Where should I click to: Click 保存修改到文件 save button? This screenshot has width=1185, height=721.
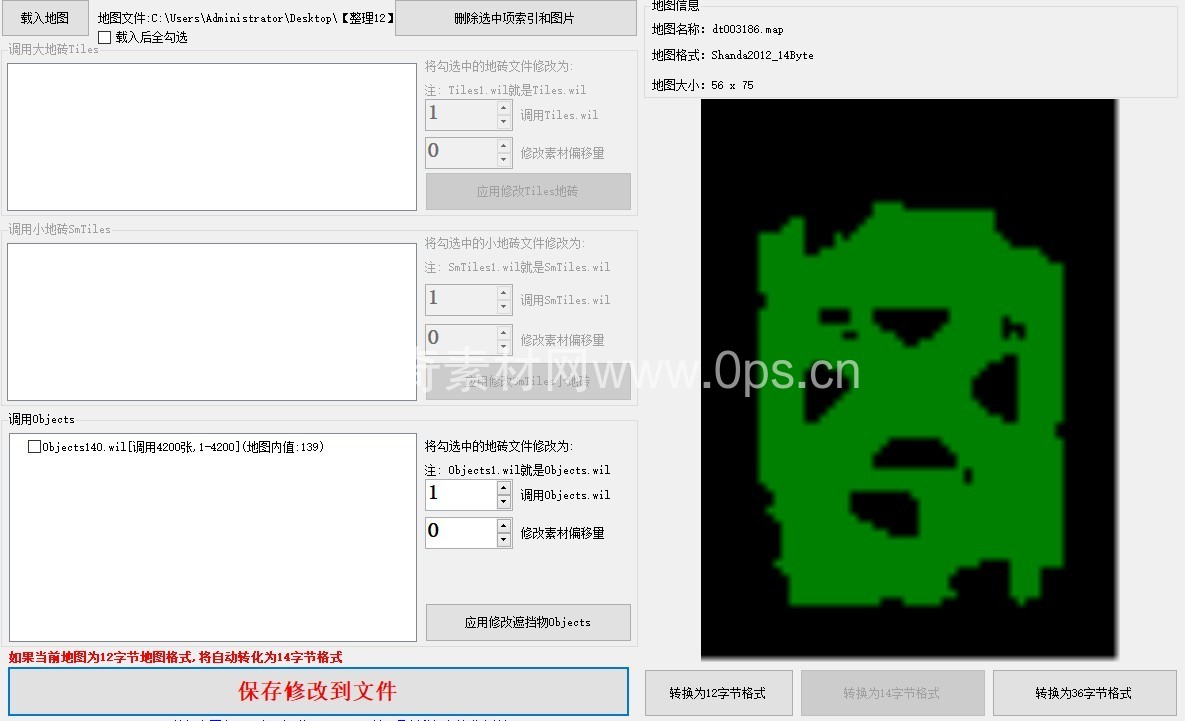[318, 691]
